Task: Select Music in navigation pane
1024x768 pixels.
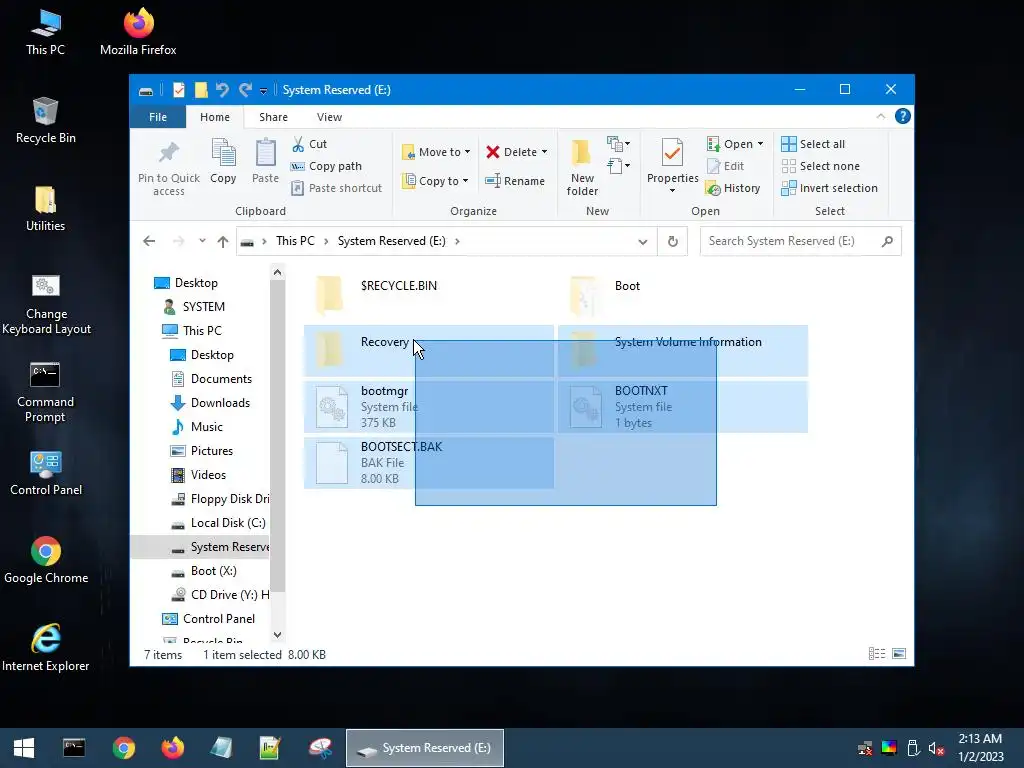Action: pyautogui.click(x=206, y=427)
